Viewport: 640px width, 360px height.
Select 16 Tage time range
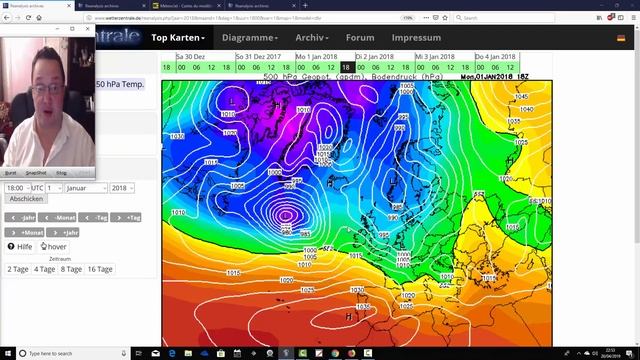pos(100,269)
